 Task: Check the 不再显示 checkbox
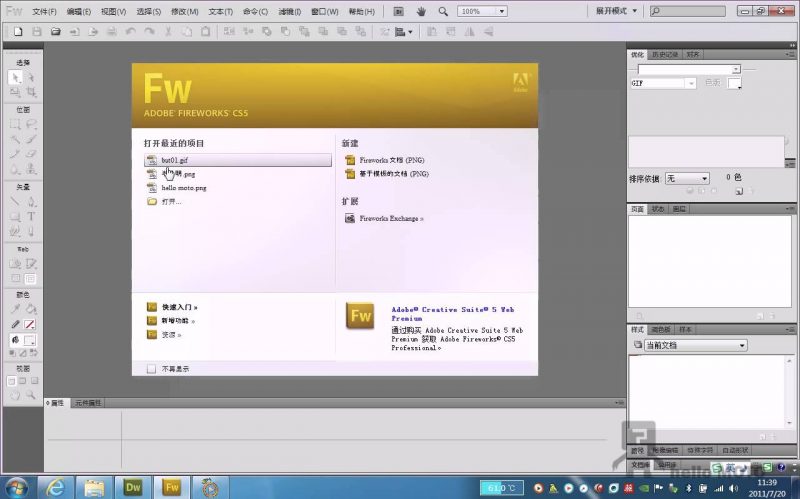pos(152,368)
